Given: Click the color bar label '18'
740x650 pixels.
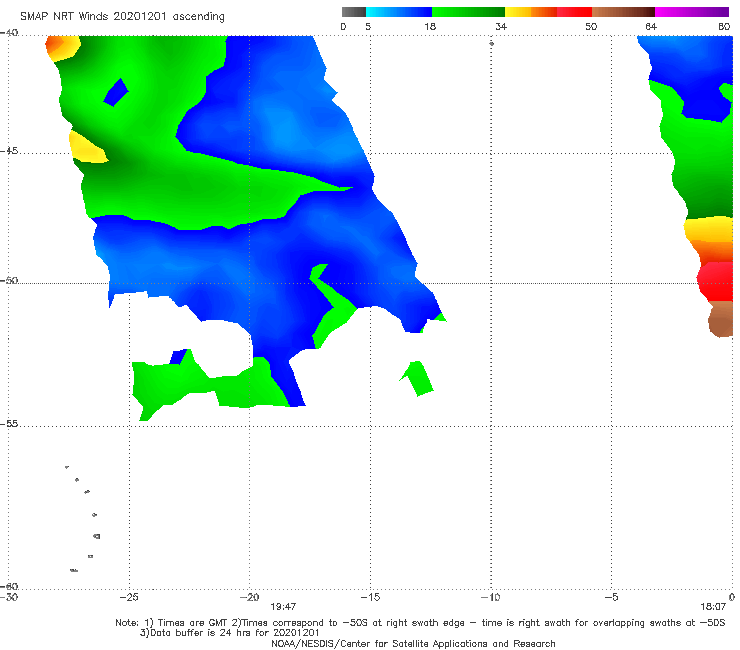Looking at the screenshot, I should click(430, 27).
